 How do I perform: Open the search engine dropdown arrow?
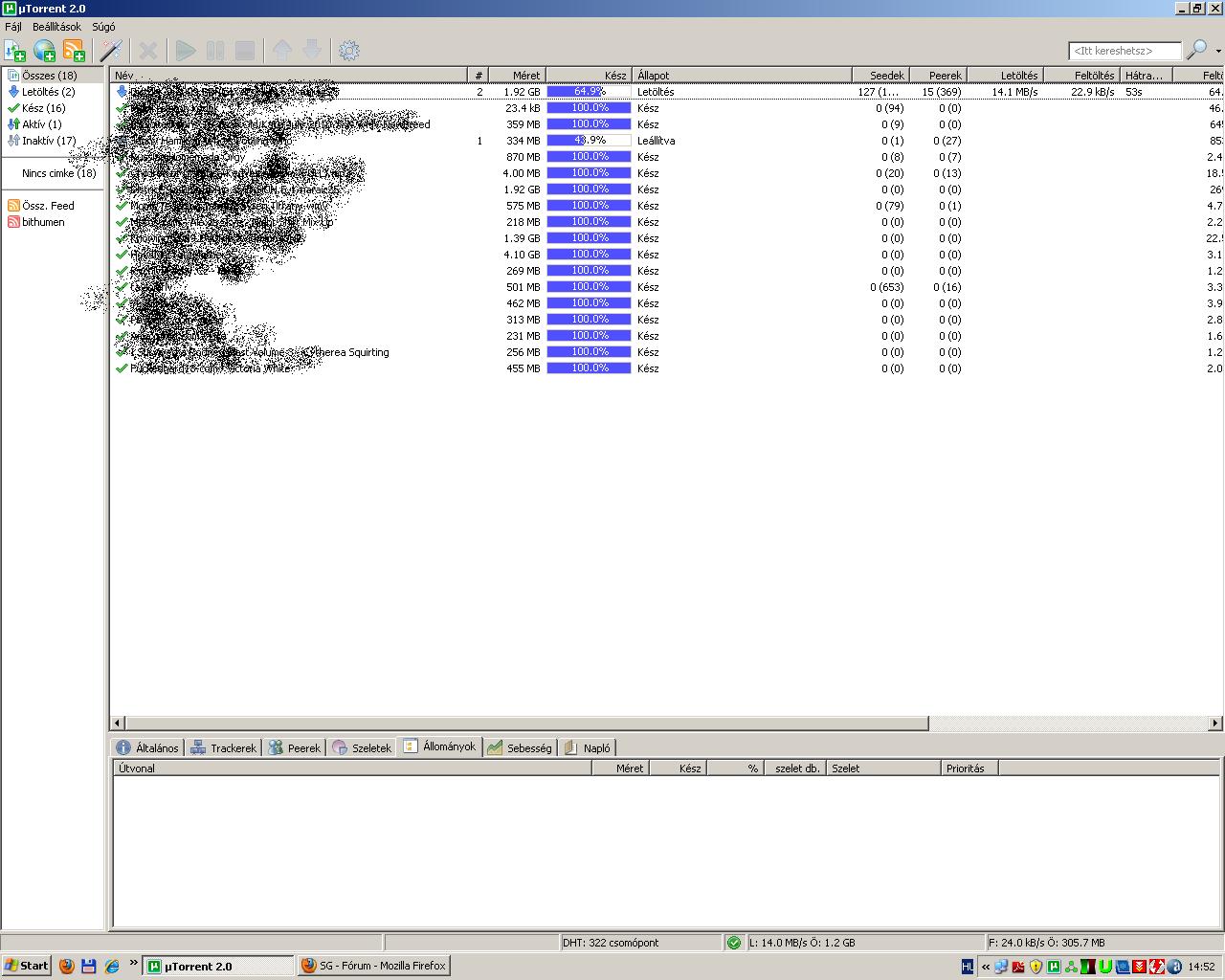[x=1218, y=51]
